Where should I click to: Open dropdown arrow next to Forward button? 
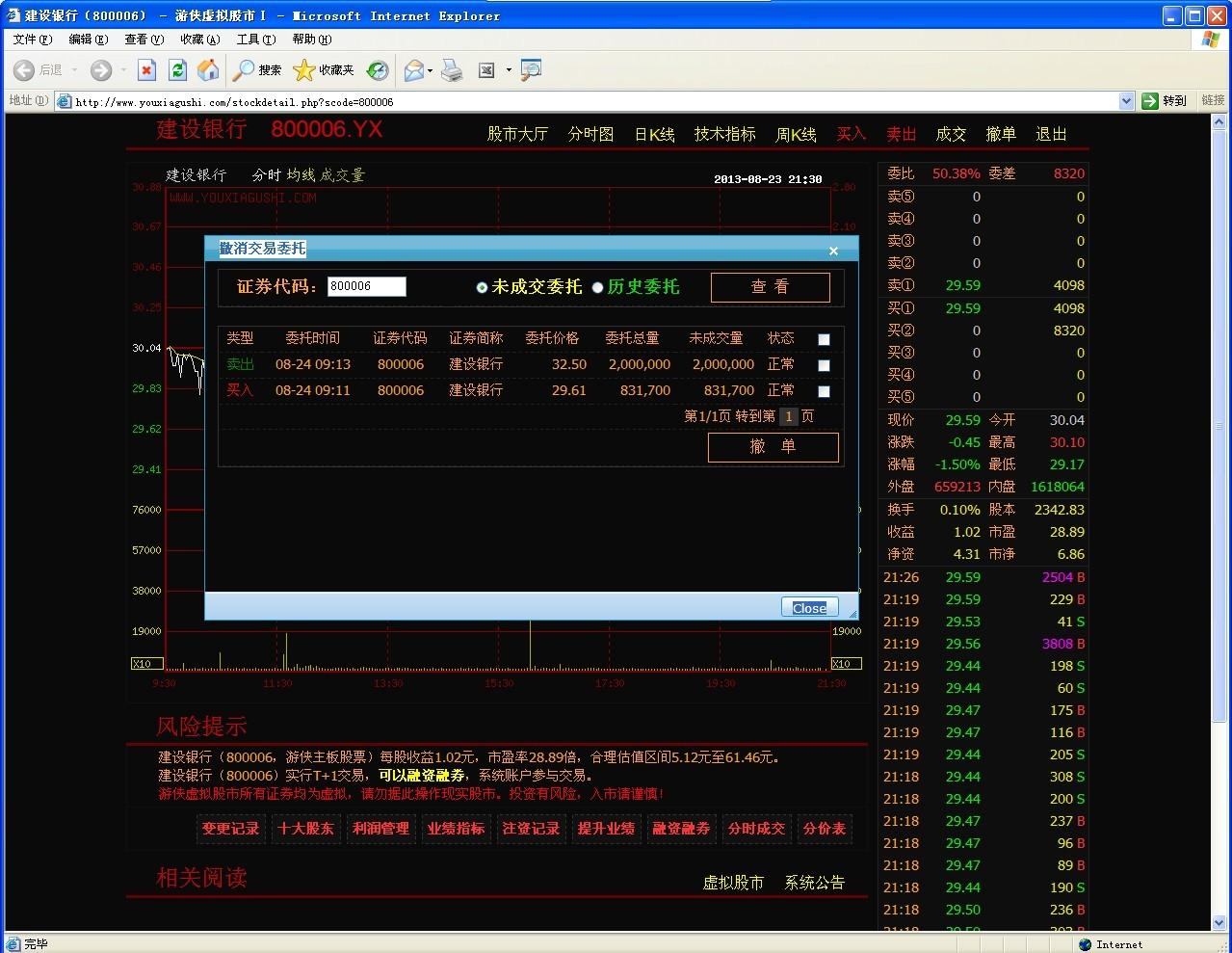(123, 70)
